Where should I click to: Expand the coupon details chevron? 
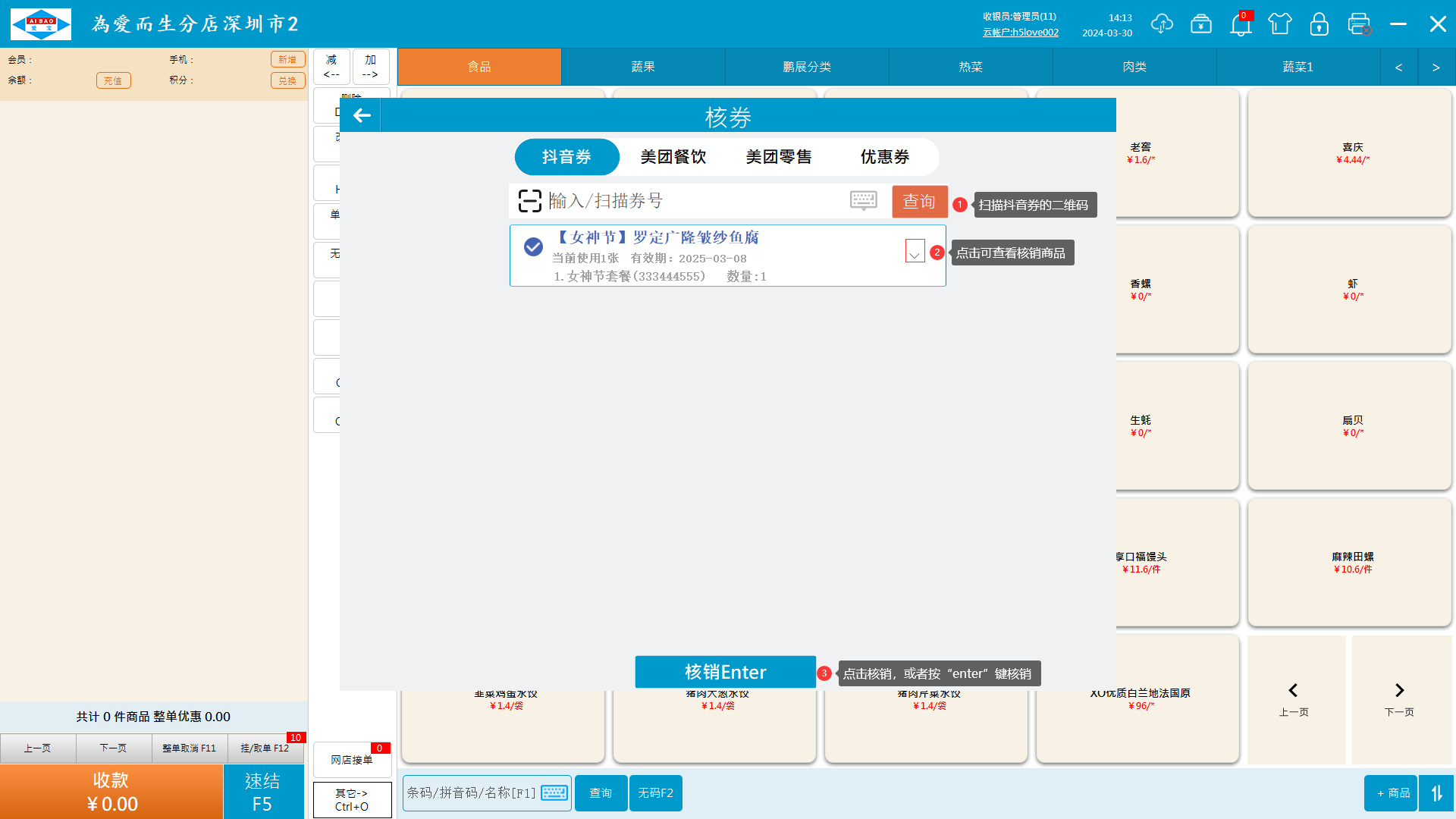(x=915, y=251)
